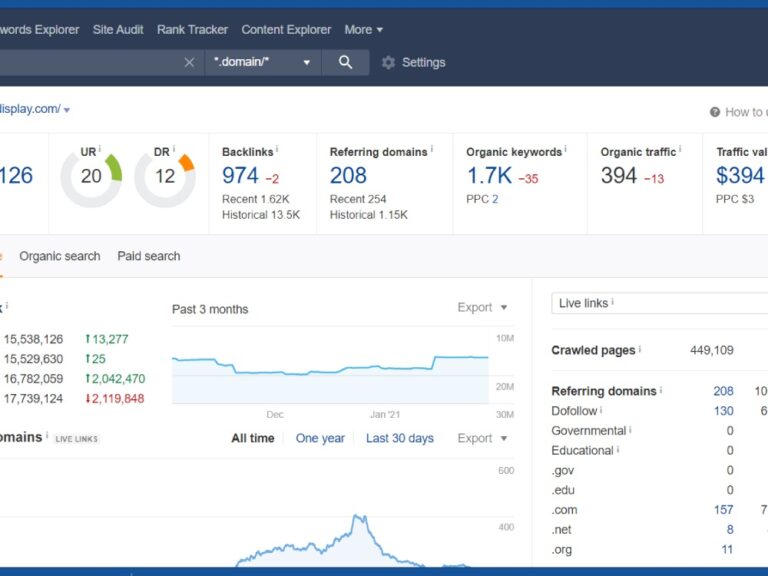Switch to Organic search tab

click(60, 256)
